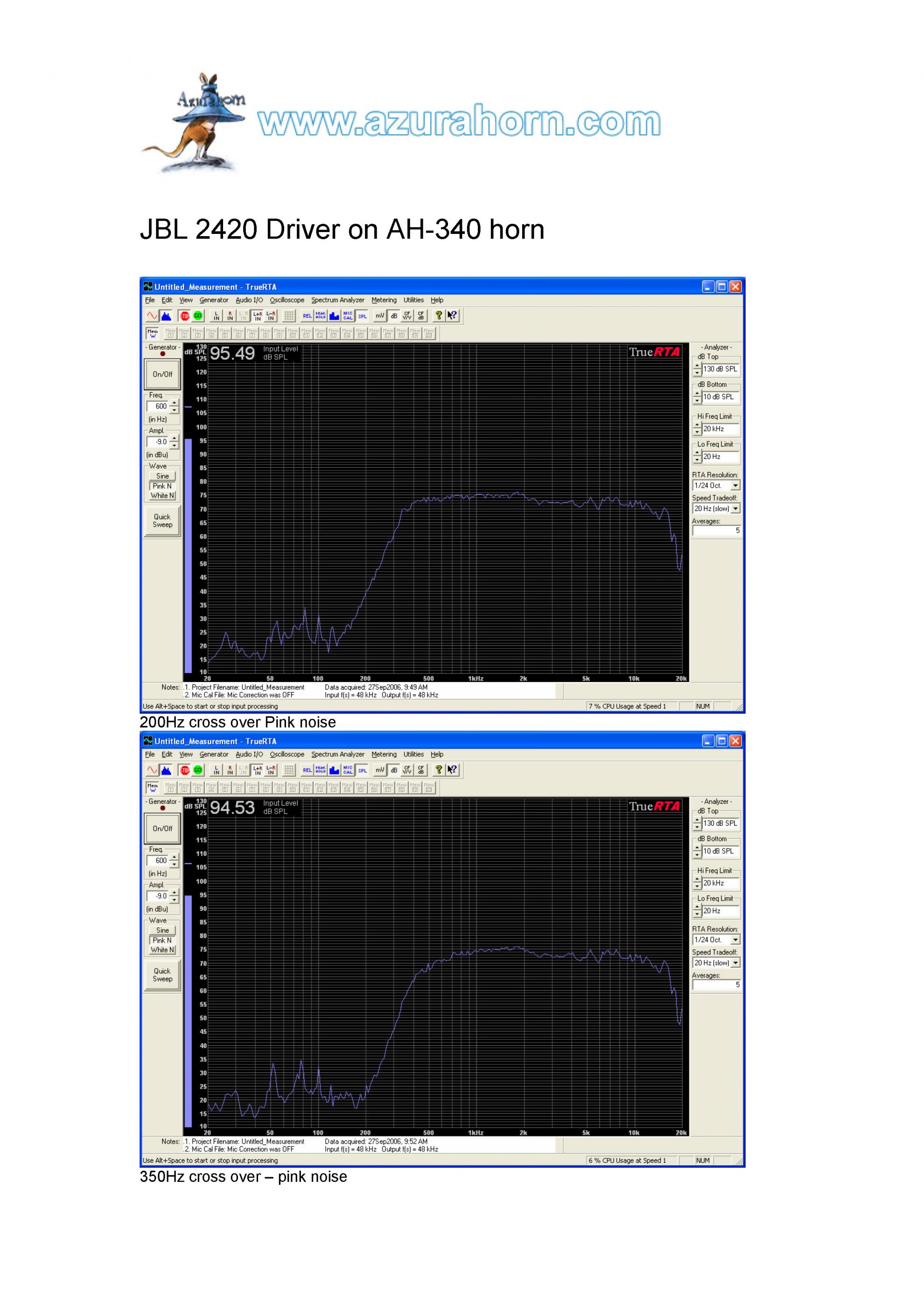Open Edit menu in lower TrueRTA window
Screen dimensions: 924x1307
point(167,754)
